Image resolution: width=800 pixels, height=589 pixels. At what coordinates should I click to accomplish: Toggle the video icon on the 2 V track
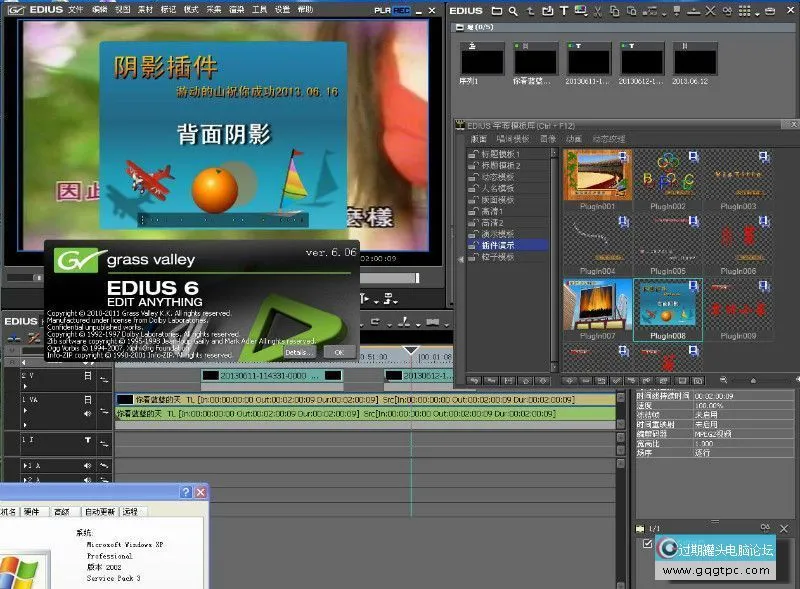tap(88, 375)
